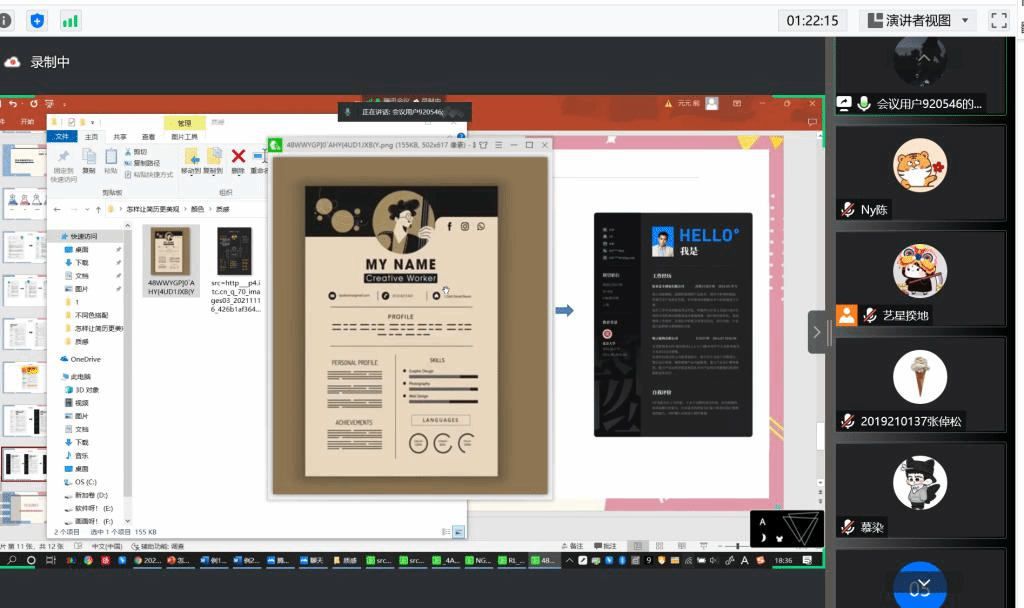Click the blue security shield icon
Image resolution: width=1024 pixels, height=608 pixels.
tap(37, 20)
